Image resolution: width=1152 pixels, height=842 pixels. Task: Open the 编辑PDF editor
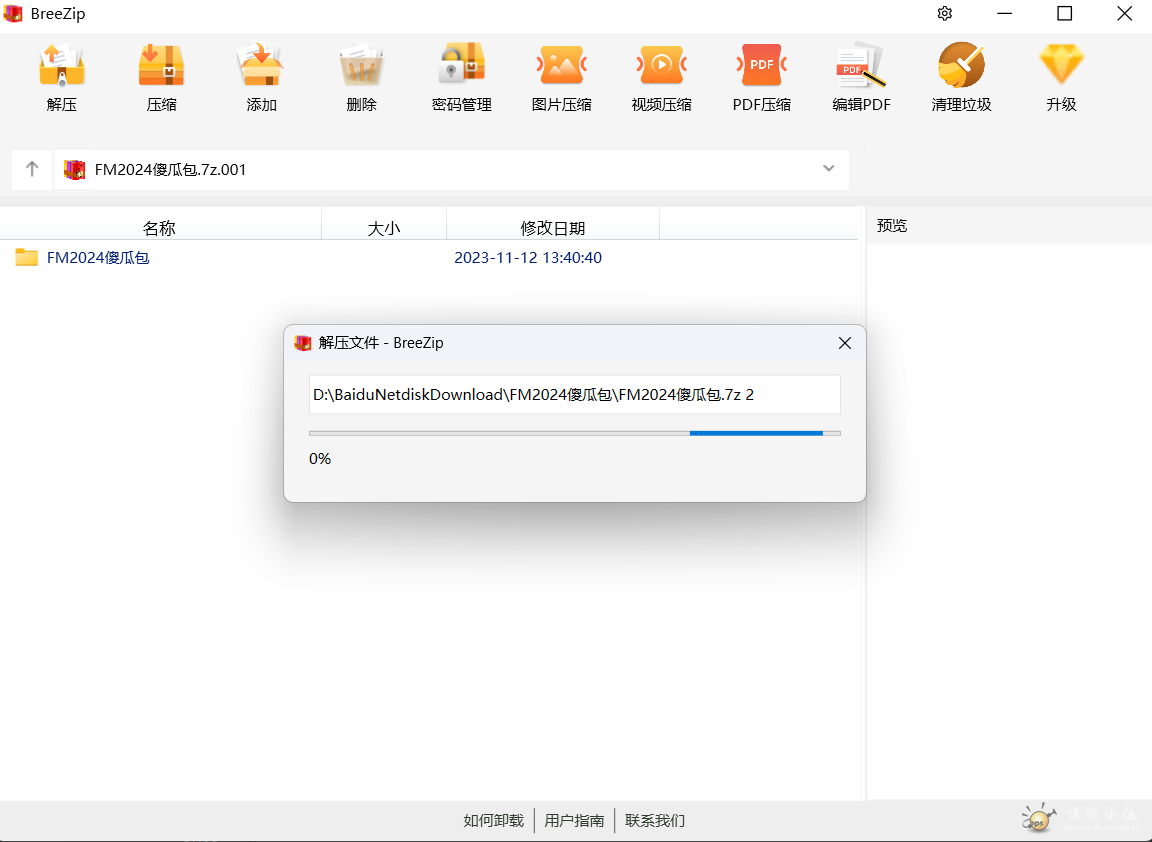(x=861, y=66)
